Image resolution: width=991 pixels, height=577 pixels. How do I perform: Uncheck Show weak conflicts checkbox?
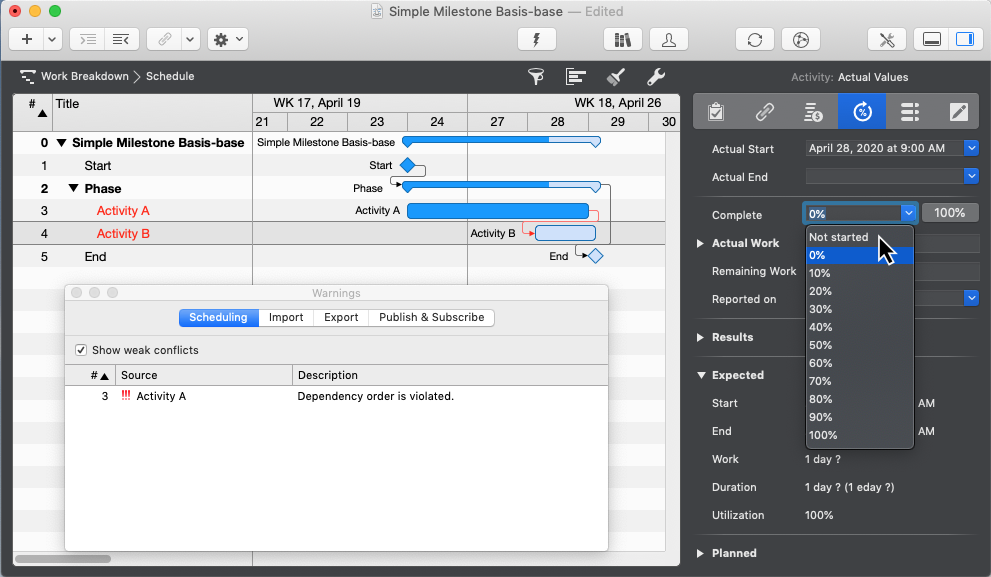(81, 350)
